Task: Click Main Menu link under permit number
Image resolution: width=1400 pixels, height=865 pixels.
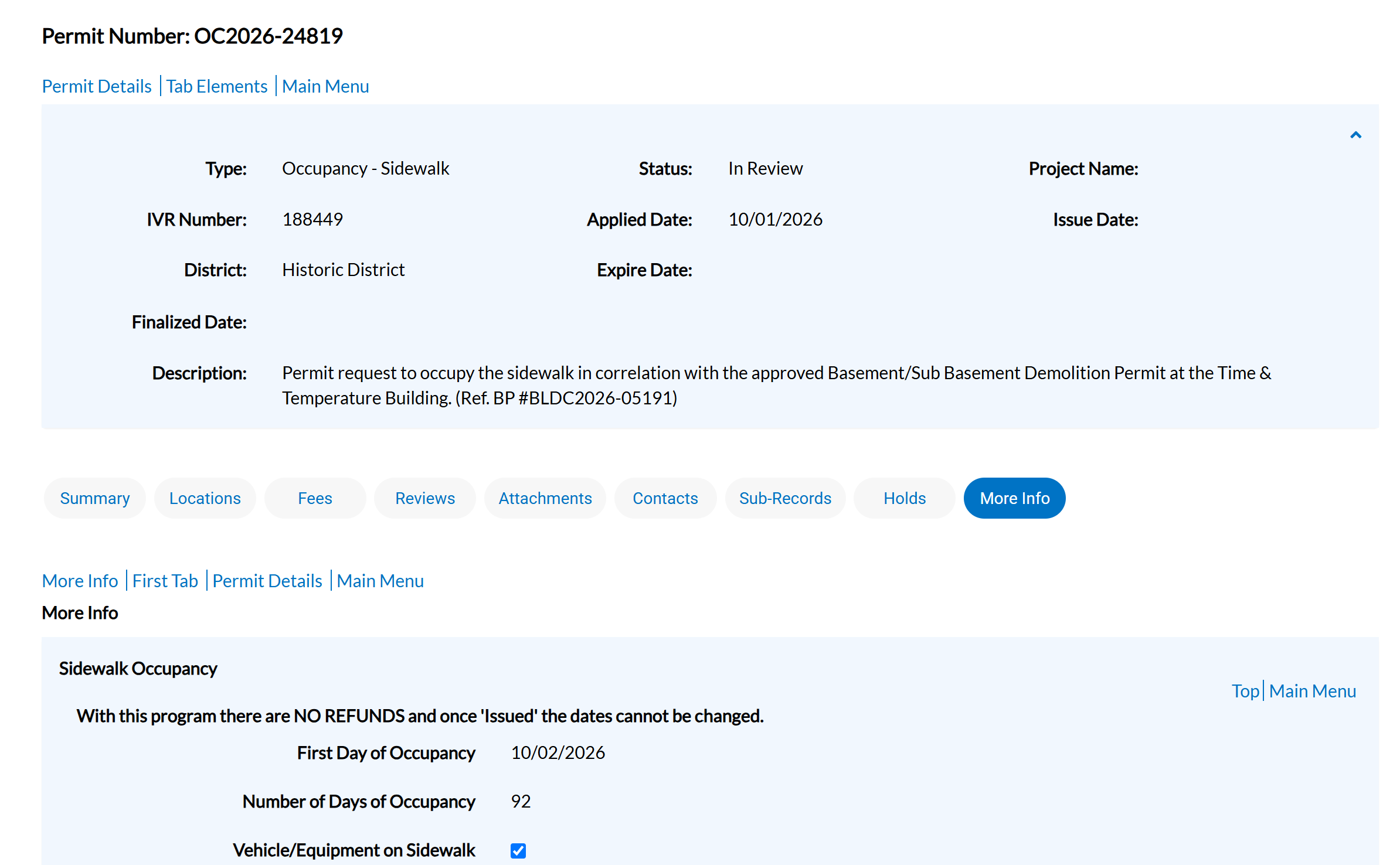Action: [x=325, y=86]
